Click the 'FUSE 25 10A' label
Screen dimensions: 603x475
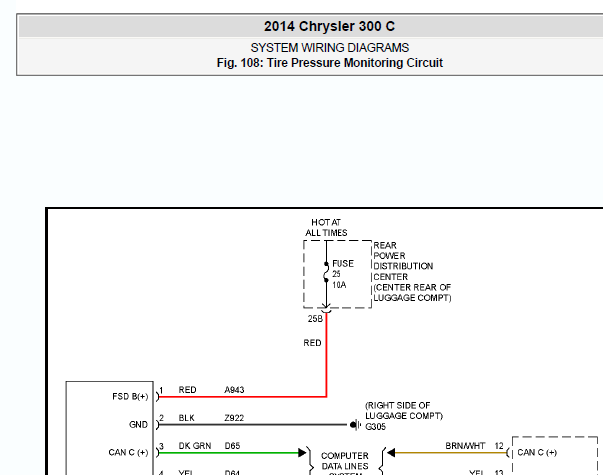coord(343,274)
